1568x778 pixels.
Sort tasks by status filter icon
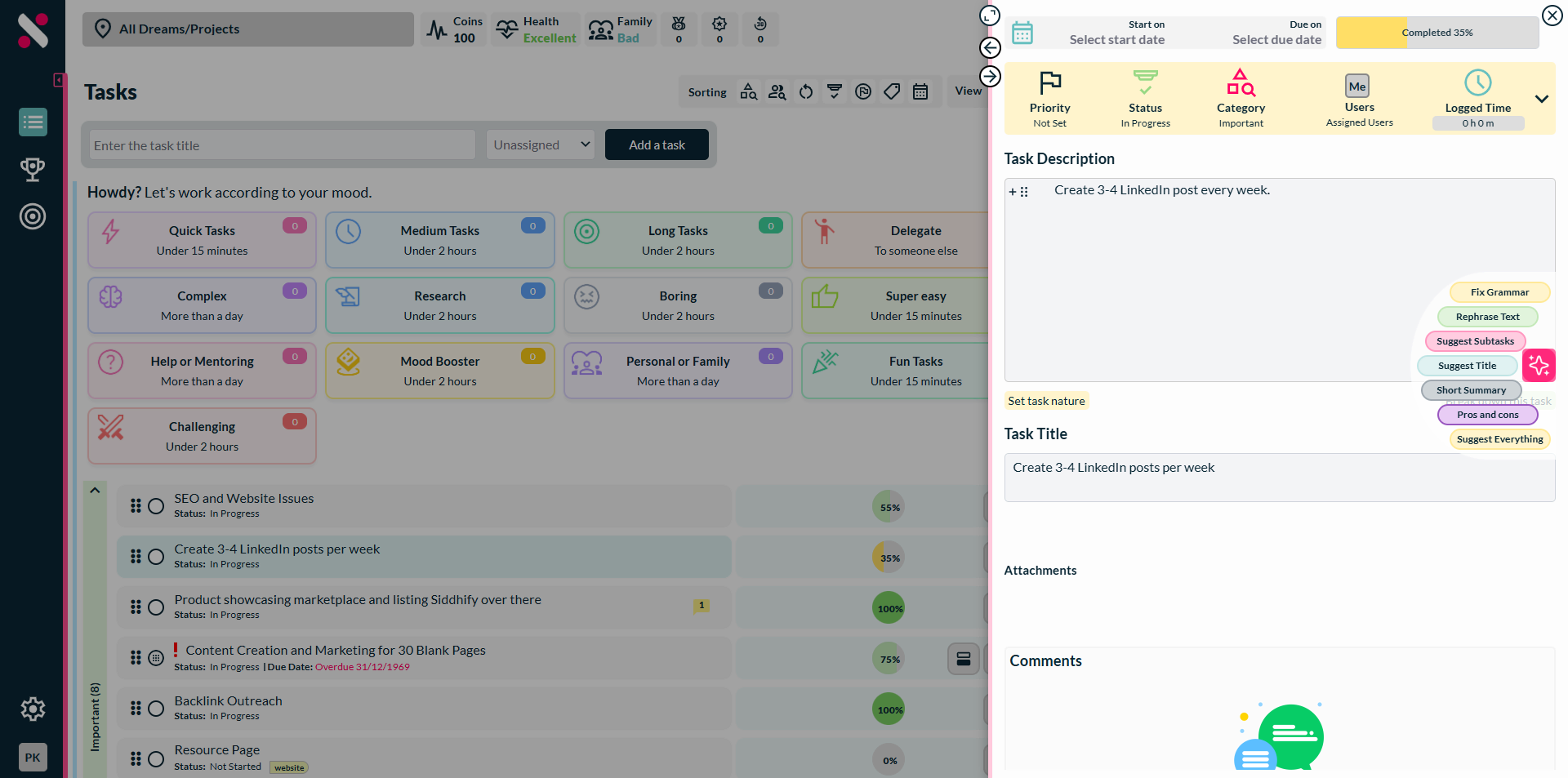[835, 91]
